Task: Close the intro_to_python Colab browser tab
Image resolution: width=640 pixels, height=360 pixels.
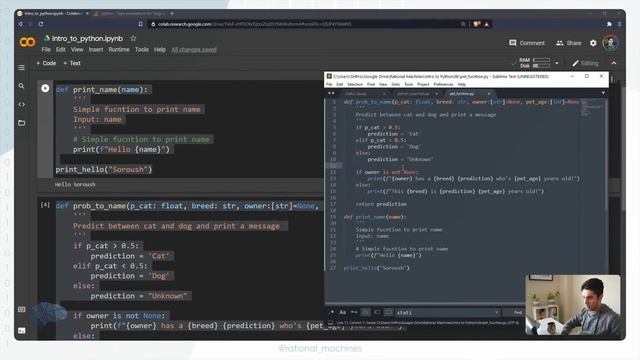Action: click(x=87, y=13)
